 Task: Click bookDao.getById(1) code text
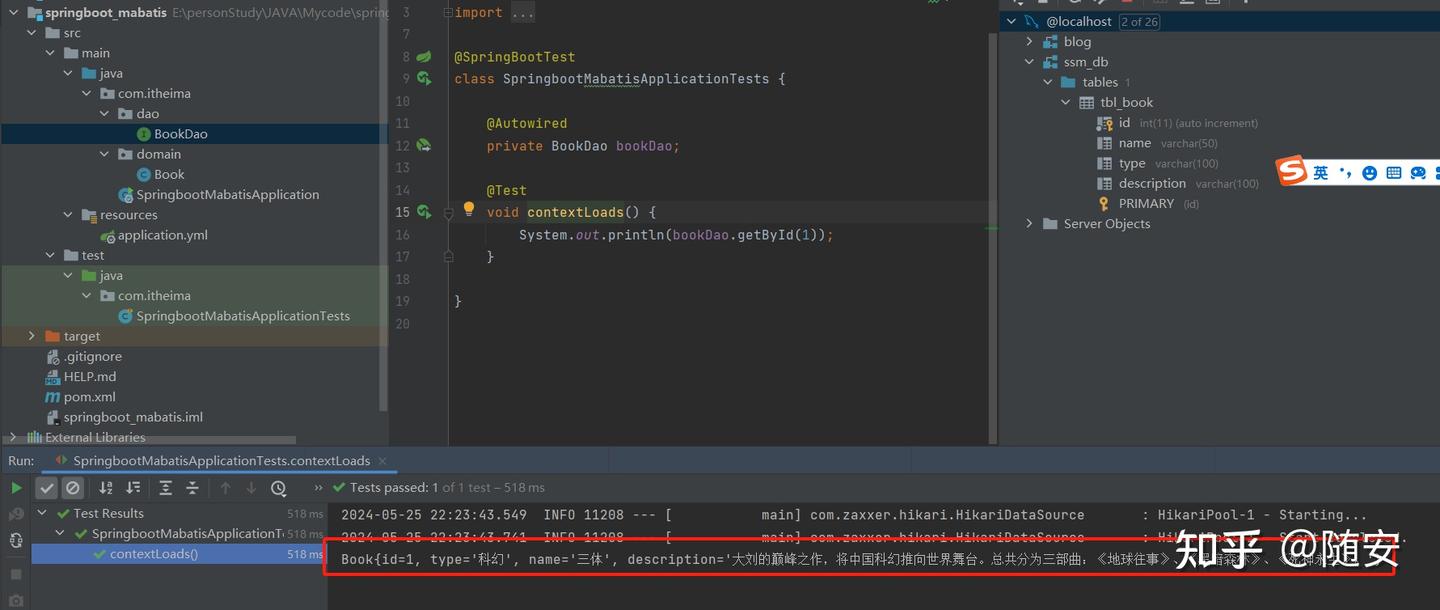pos(748,235)
